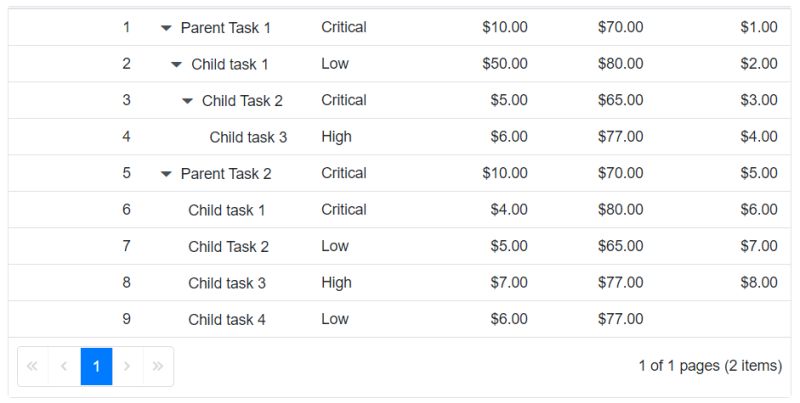Go to previous page pager icon

click(x=64, y=366)
